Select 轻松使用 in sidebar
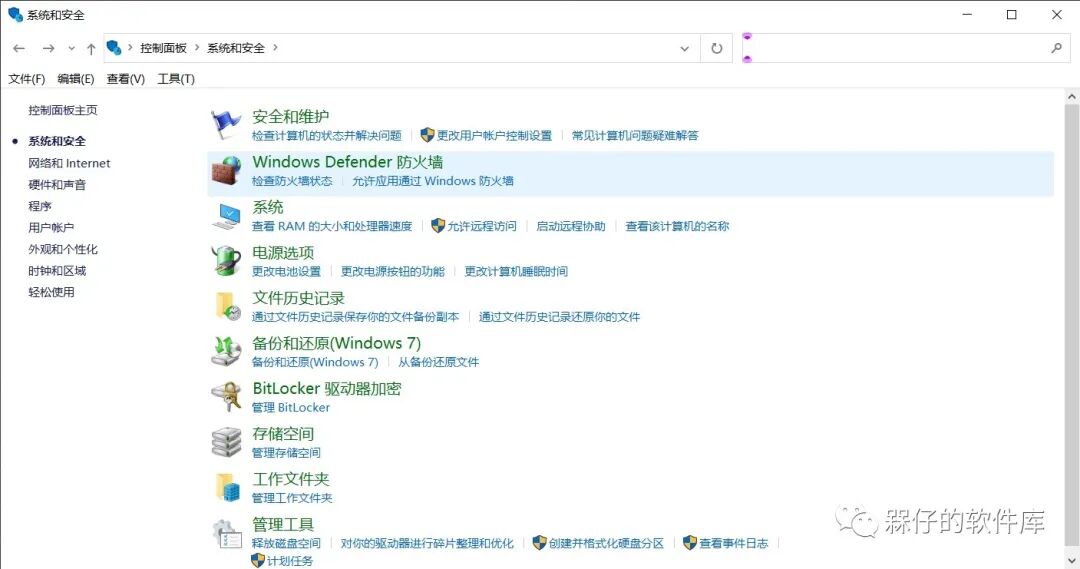 (51, 292)
